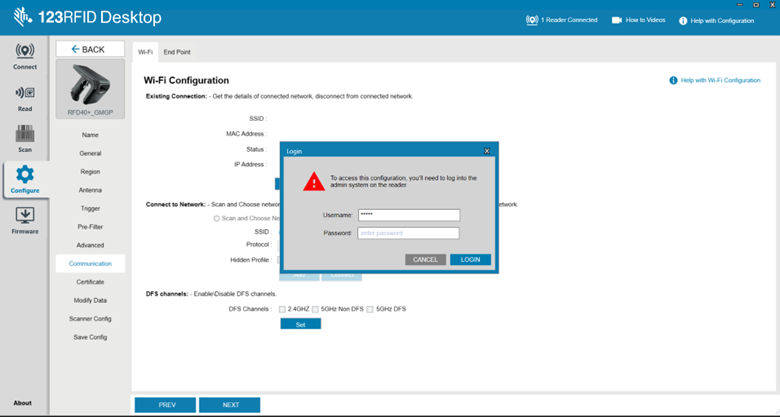
Task: Click the Wi-Fi Configuration heading
Action: coord(187,81)
